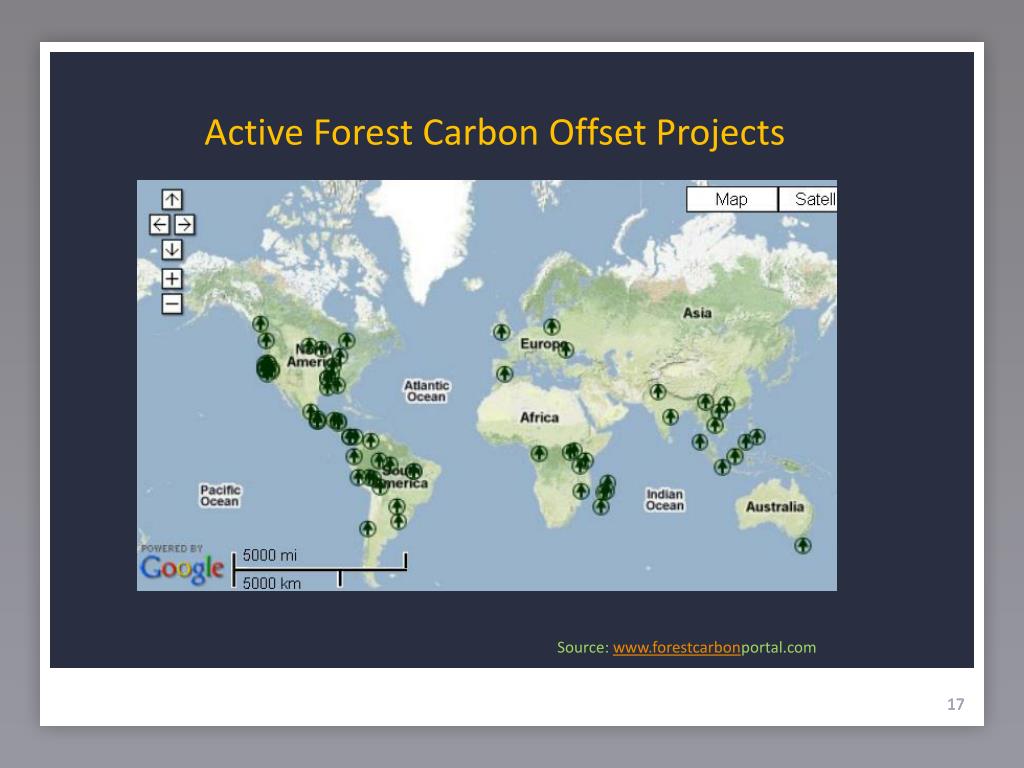Click the slide number 17

pyautogui.click(x=955, y=704)
